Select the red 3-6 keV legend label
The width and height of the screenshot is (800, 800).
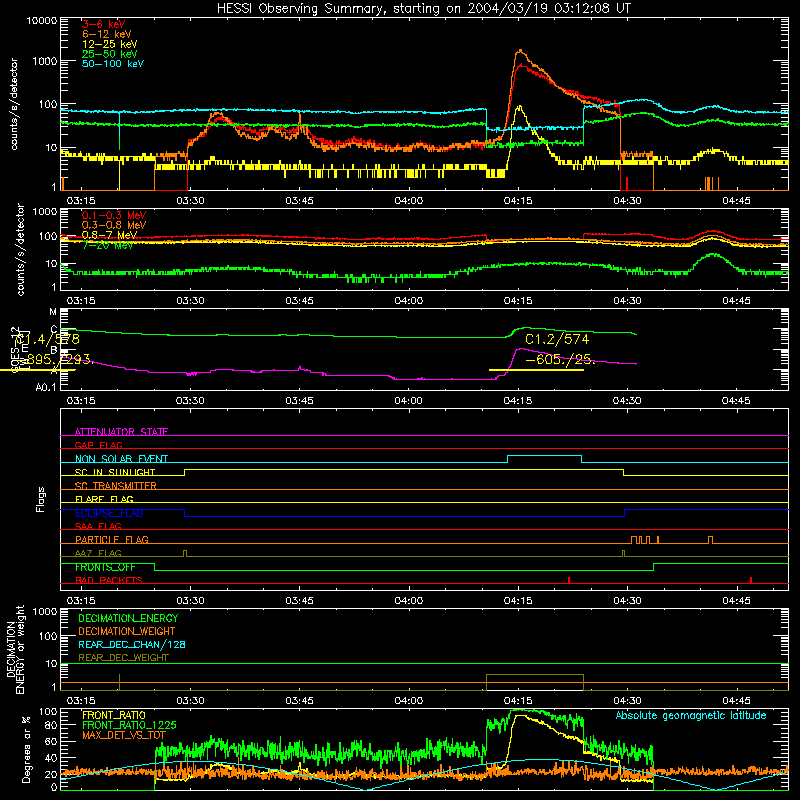tap(104, 24)
